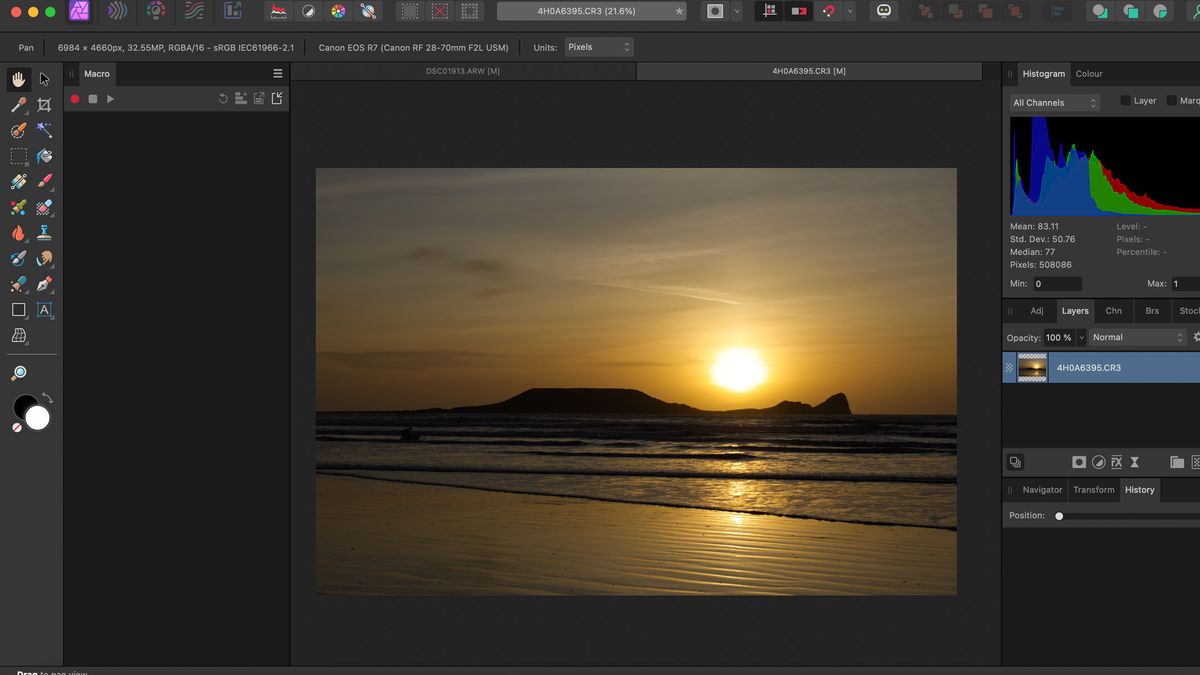
Task: Switch to the DSC01913.ARW document tab
Action: 463,72
